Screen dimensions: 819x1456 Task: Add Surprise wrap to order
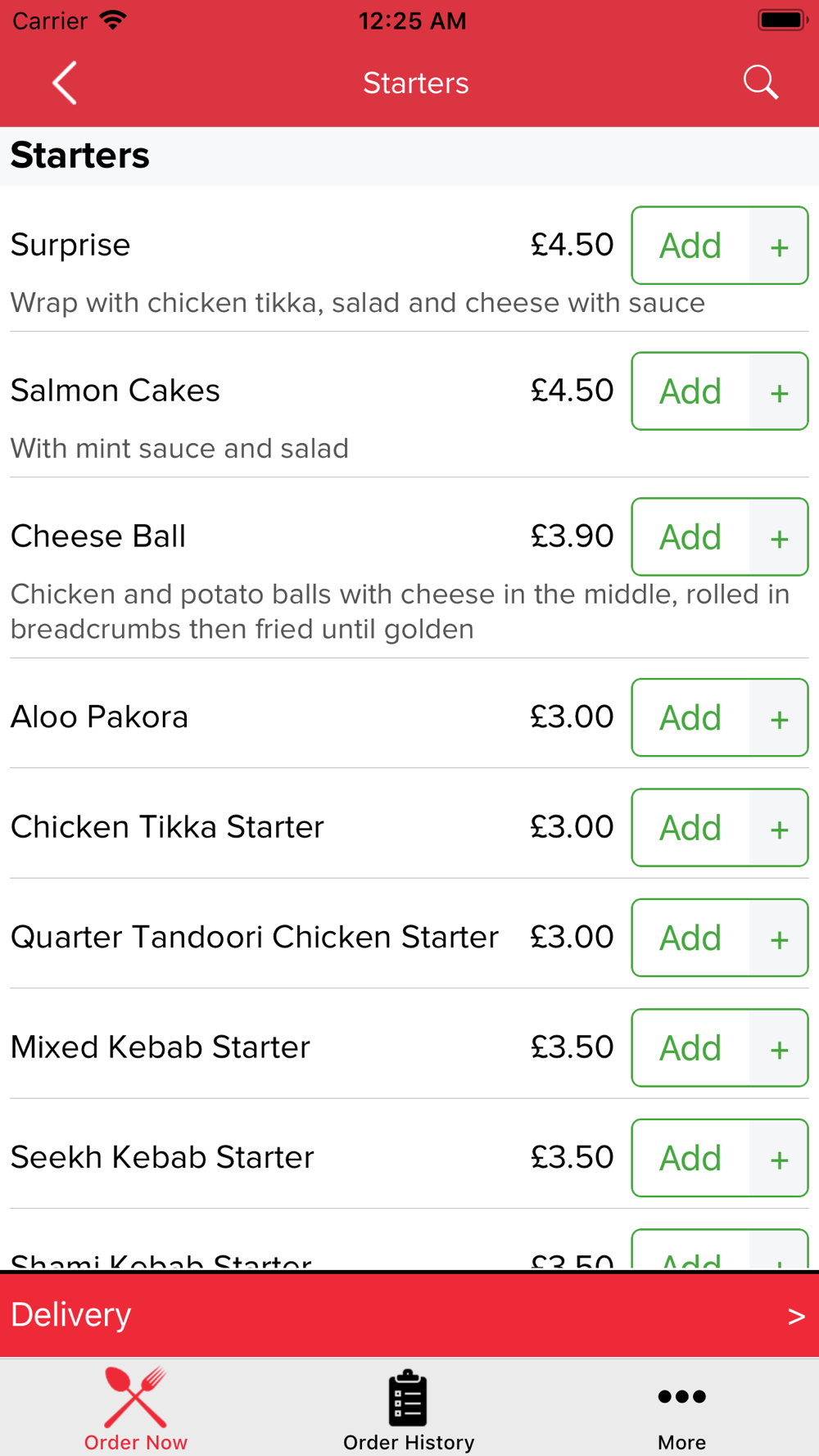click(x=690, y=246)
